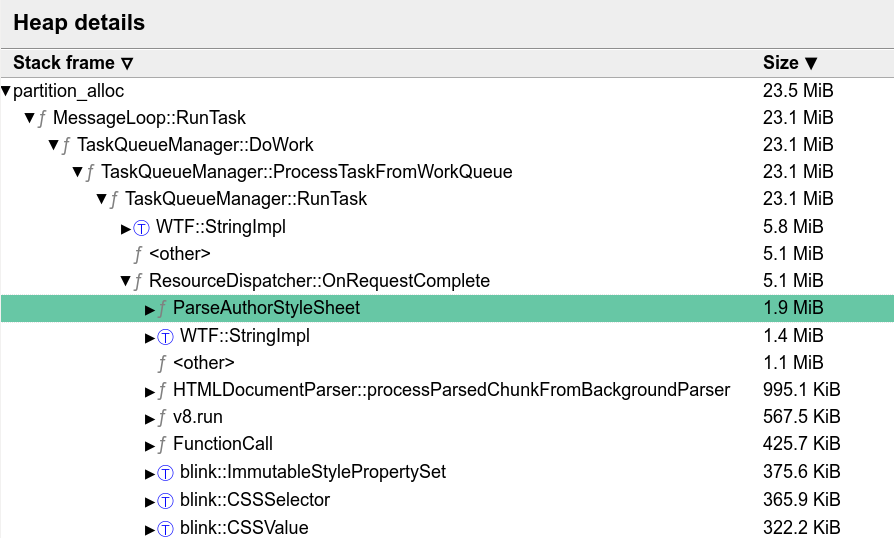Collapse ResourceDispatcher::OnRequestComplete arrow
Viewport: 894px width, 538px height.
pos(125,280)
